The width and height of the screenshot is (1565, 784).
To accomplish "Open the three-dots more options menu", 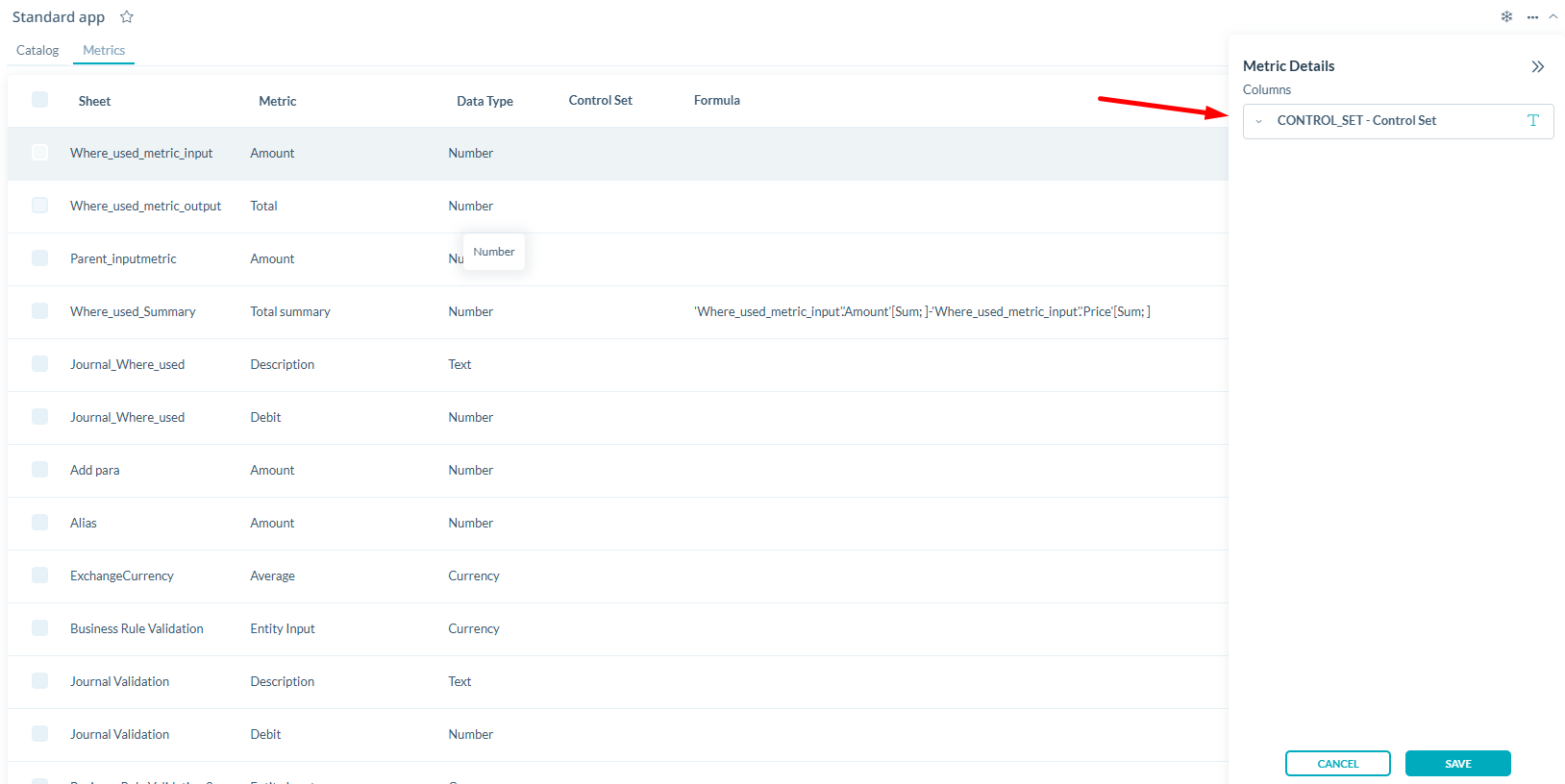I will 1532,17.
